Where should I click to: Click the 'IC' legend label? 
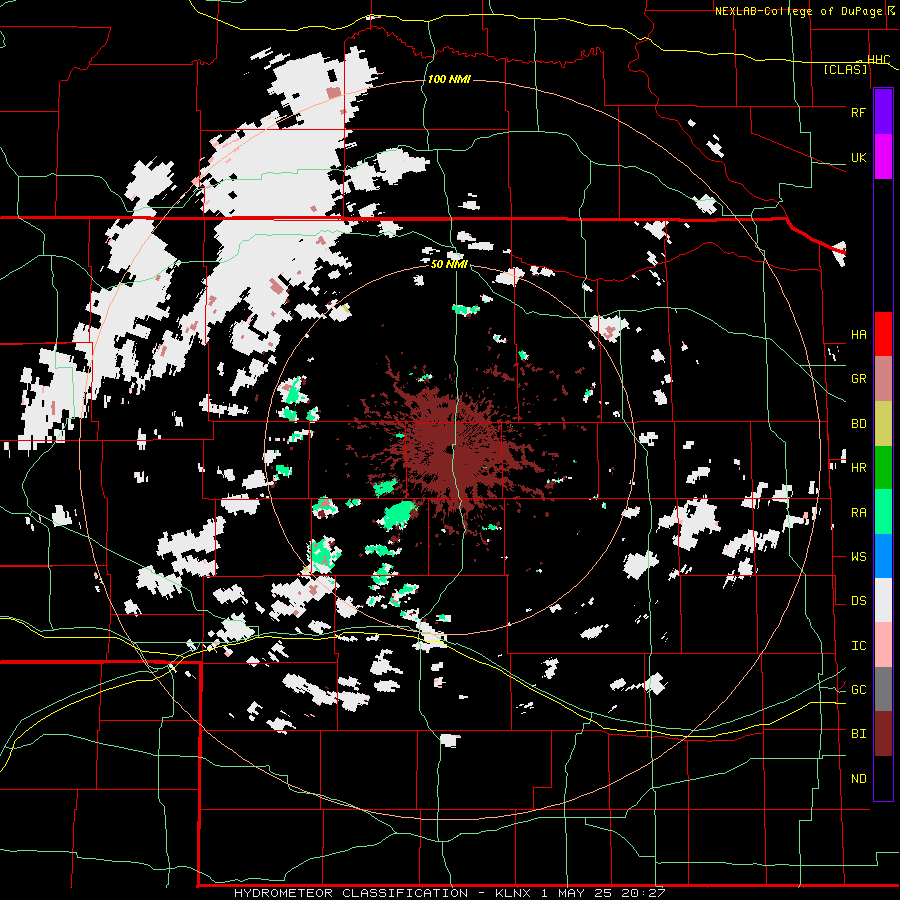858,646
